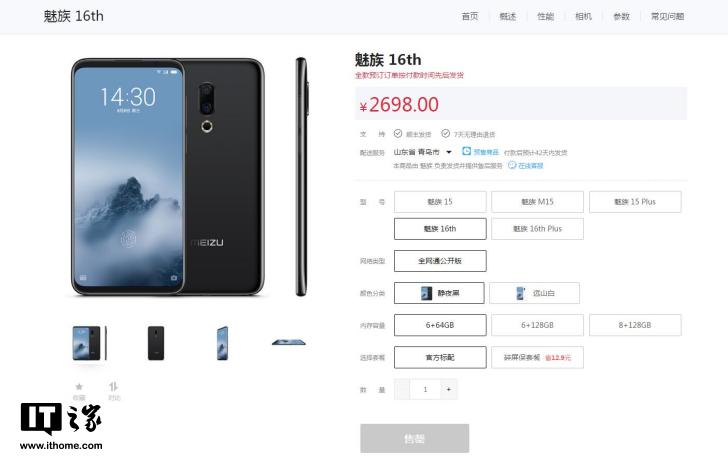Open the online customer service chat icon

[x=512, y=165]
